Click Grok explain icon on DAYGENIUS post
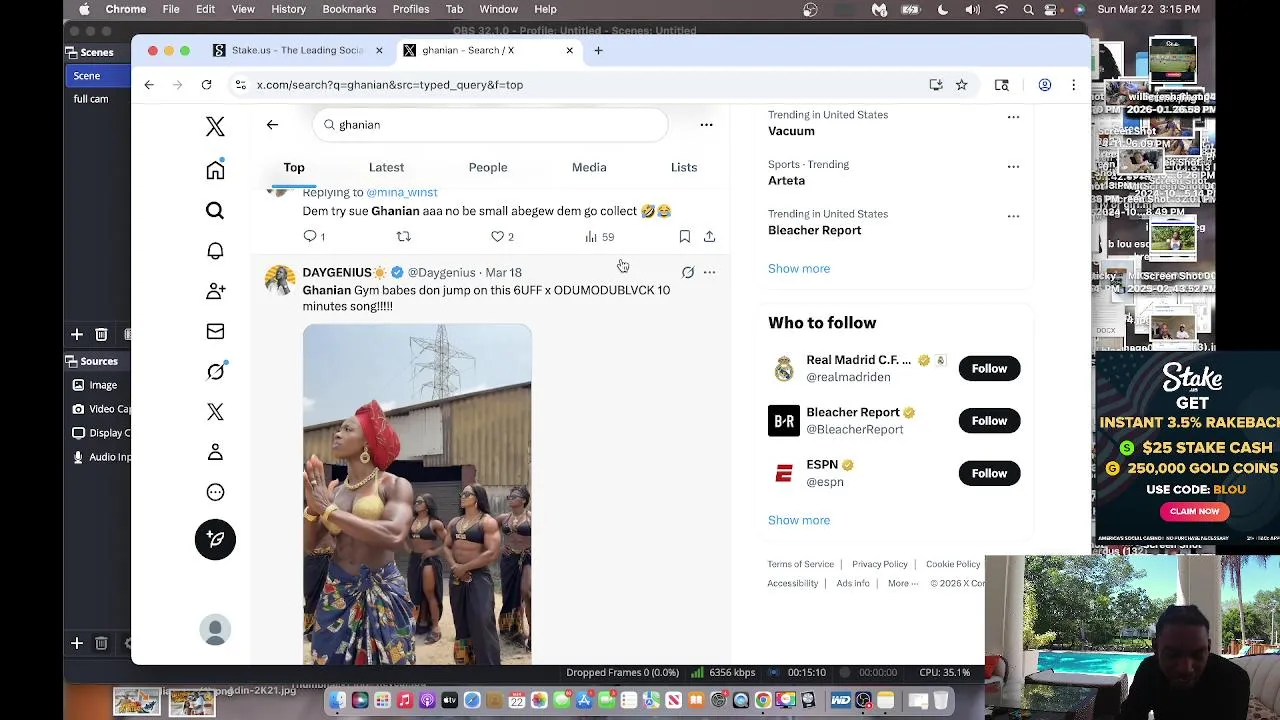The width and height of the screenshot is (1280, 720). (688, 272)
